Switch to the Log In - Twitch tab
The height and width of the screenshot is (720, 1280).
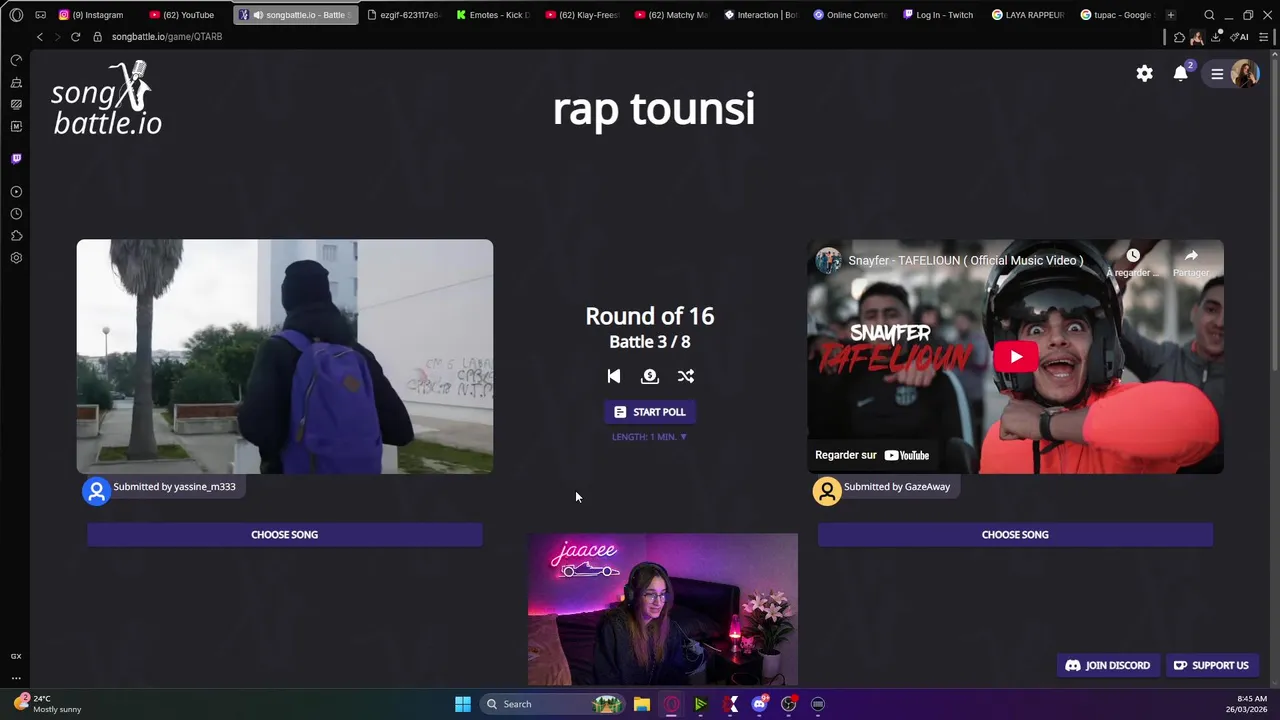[x=940, y=15]
